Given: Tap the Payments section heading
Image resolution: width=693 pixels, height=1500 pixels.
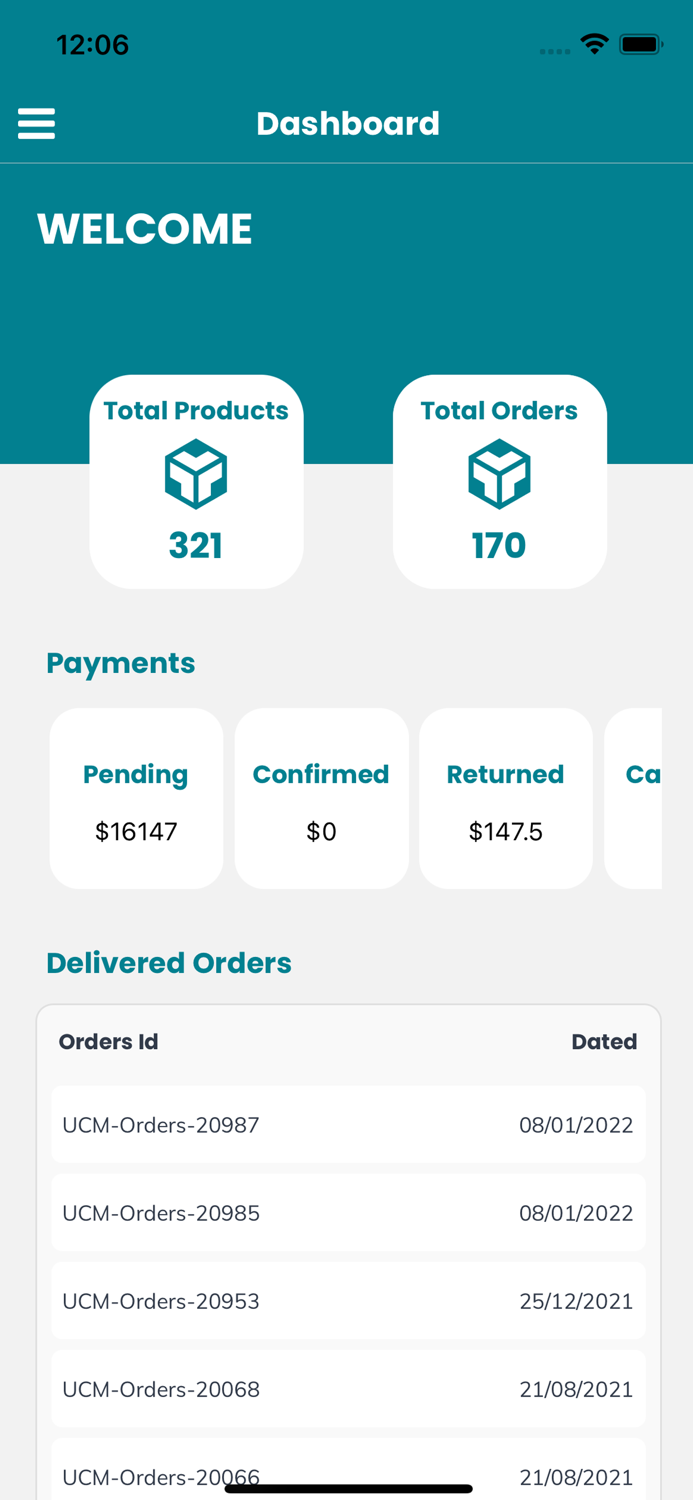Looking at the screenshot, I should tap(121, 663).
